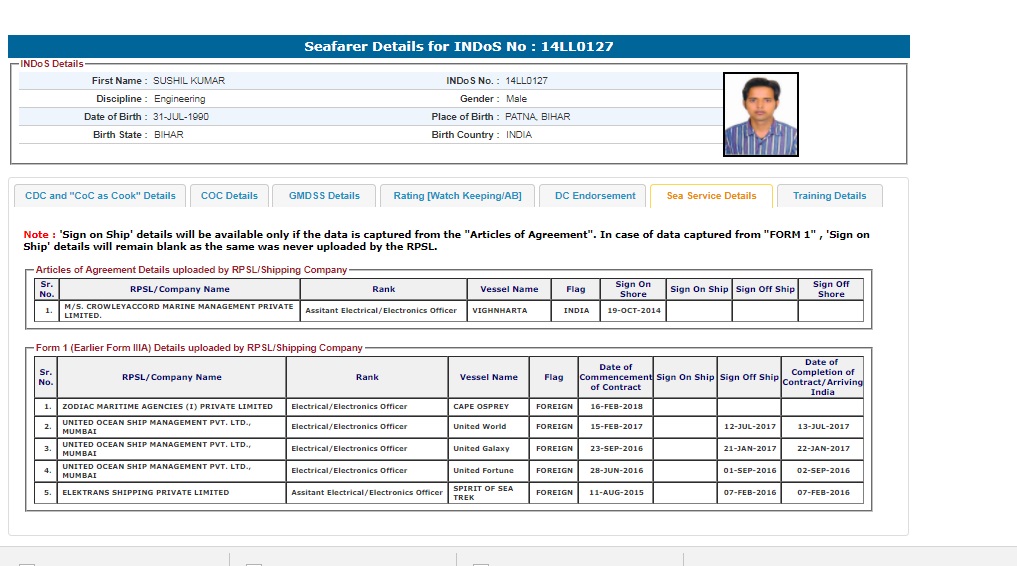Click the SPIRIT OF SEA TREK vessel cell
Viewport: 1017px width, 566px height.
tap(483, 492)
